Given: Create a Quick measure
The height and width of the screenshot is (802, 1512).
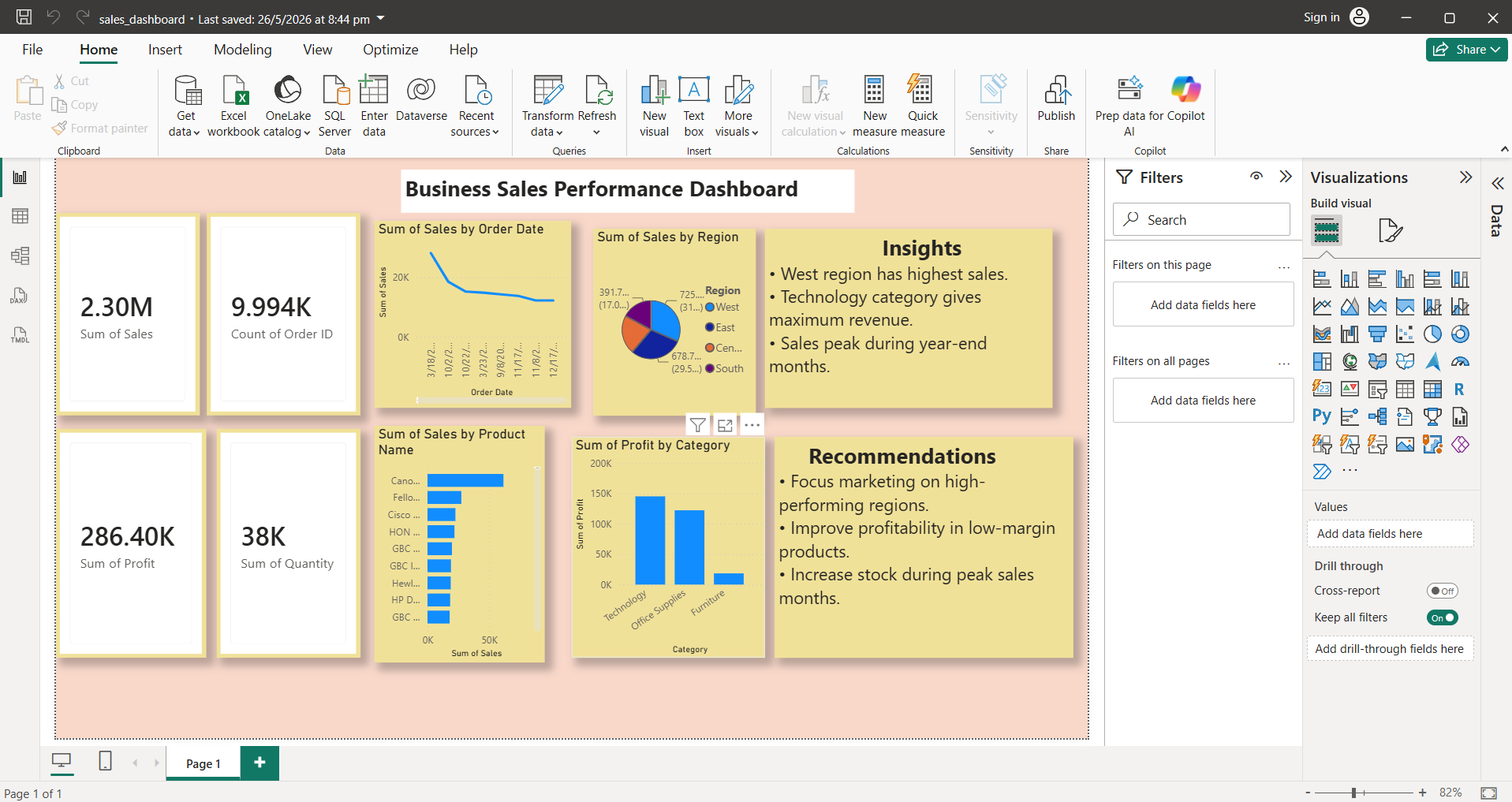Looking at the screenshot, I should pyautogui.click(x=923, y=106).
